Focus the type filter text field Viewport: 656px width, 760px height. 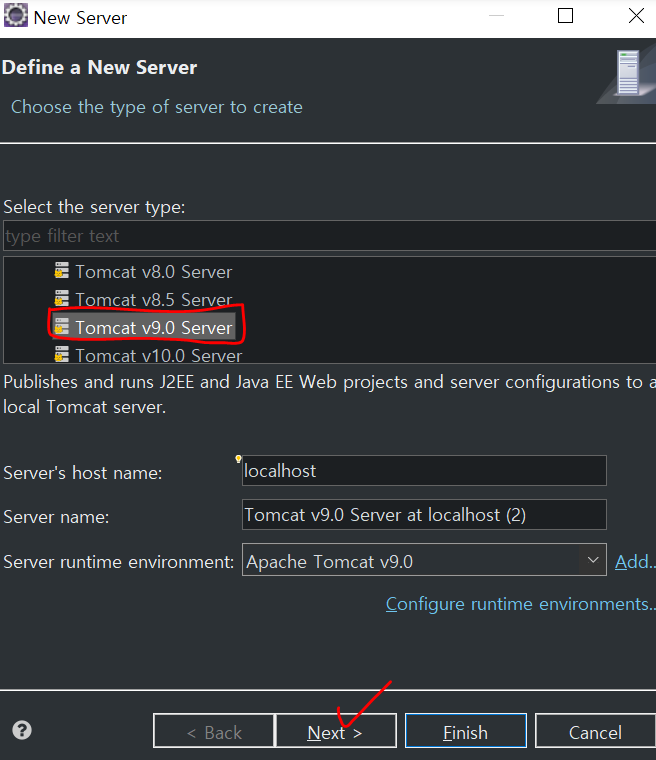330,236
